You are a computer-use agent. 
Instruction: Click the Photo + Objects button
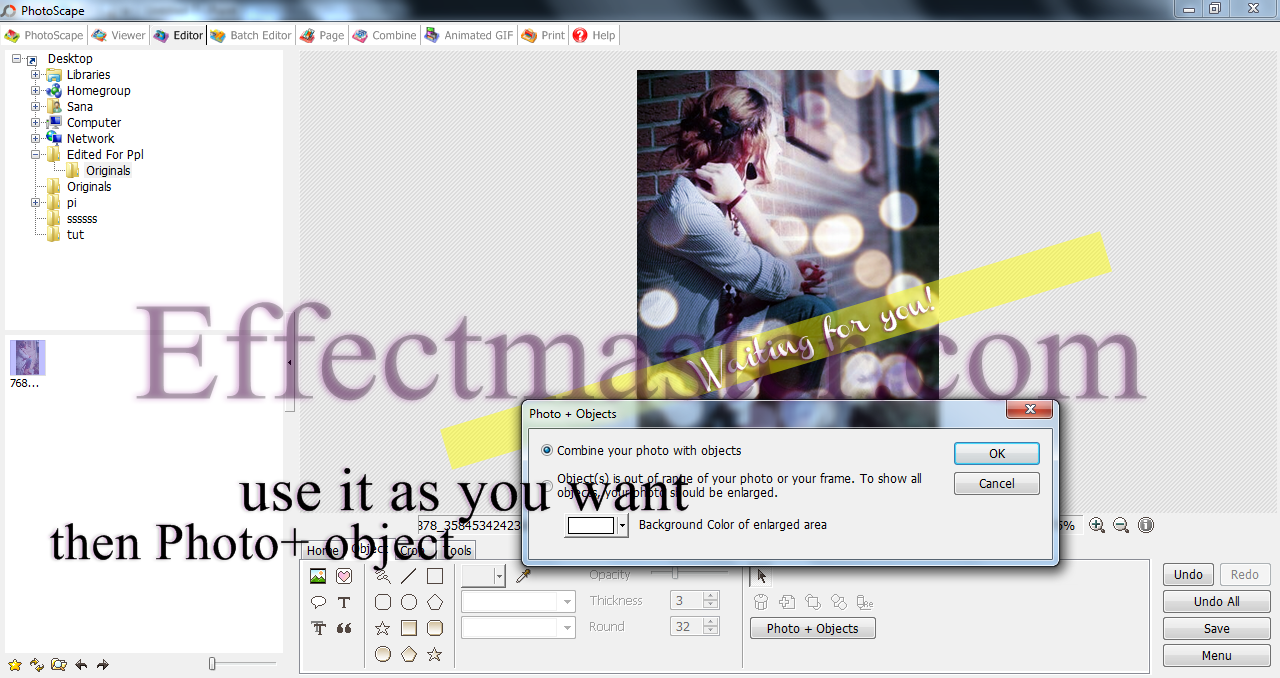tap(812, 628)
